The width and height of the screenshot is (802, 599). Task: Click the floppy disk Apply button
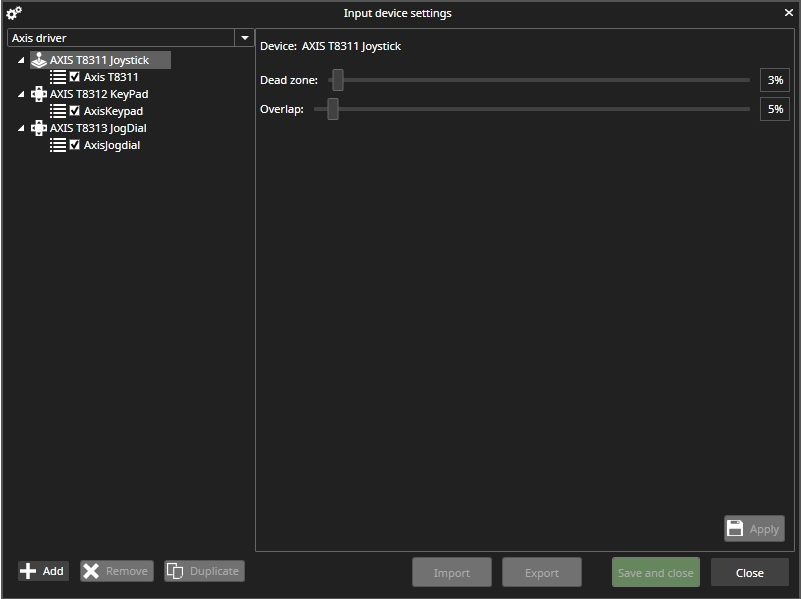point(754,529)
